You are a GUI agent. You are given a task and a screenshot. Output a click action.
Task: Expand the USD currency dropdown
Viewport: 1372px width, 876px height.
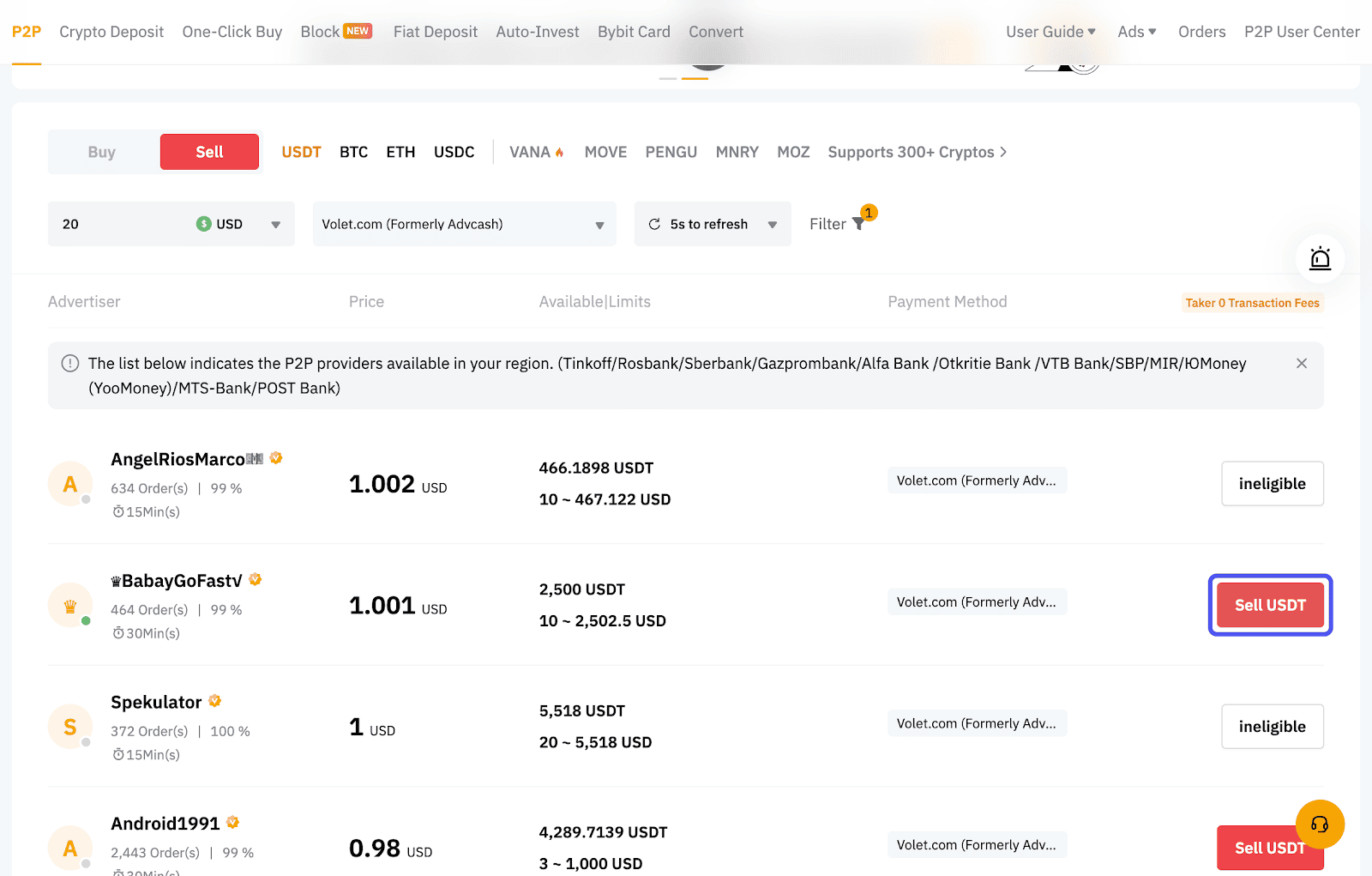275,223
